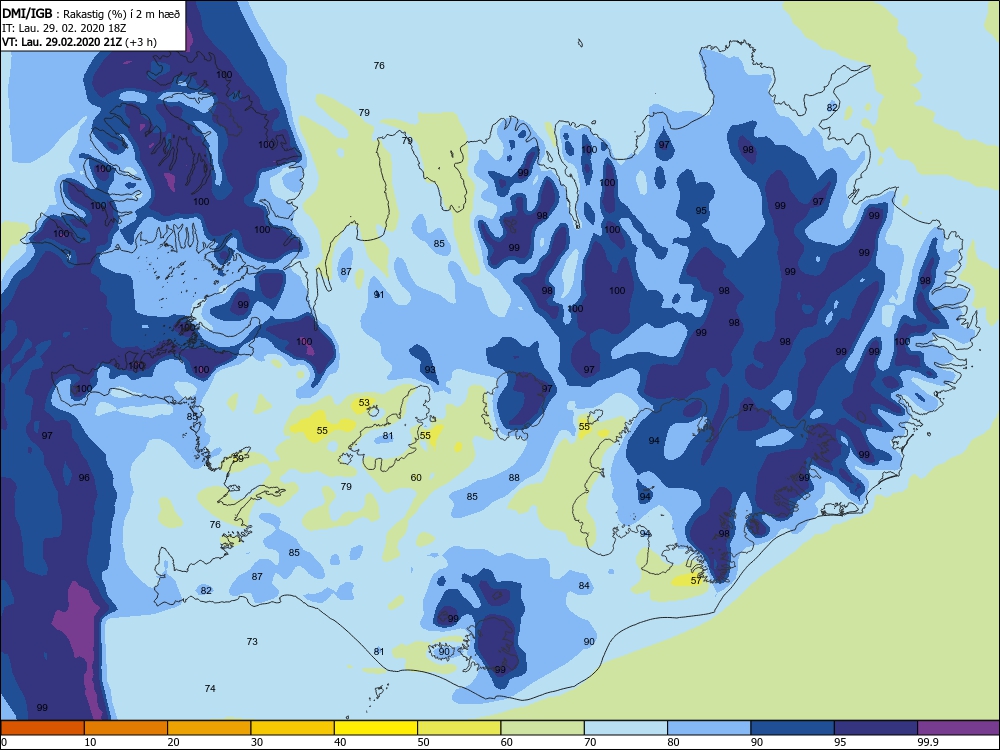Click the 50–60 yellow-green legend swatch
This screenshot has width=1000, height=750.
tap(459, 728)
